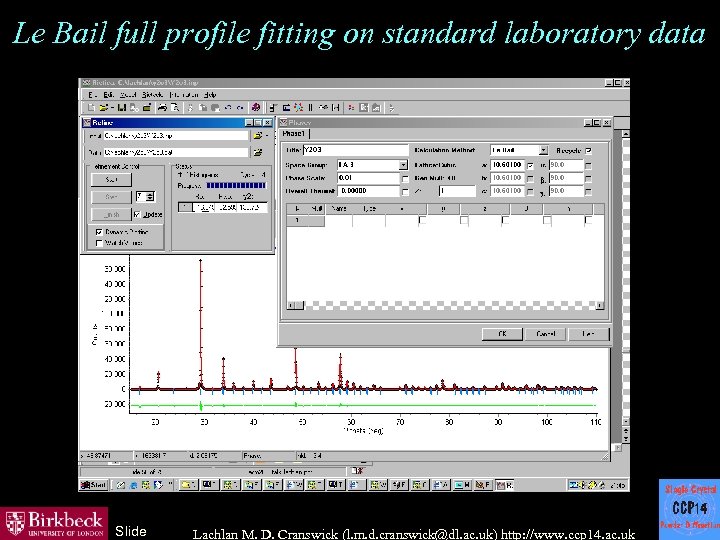Click Cancel in the Phases window
Image resolution: width=720 pixels, height=540 pixels.
pos(546,334)
